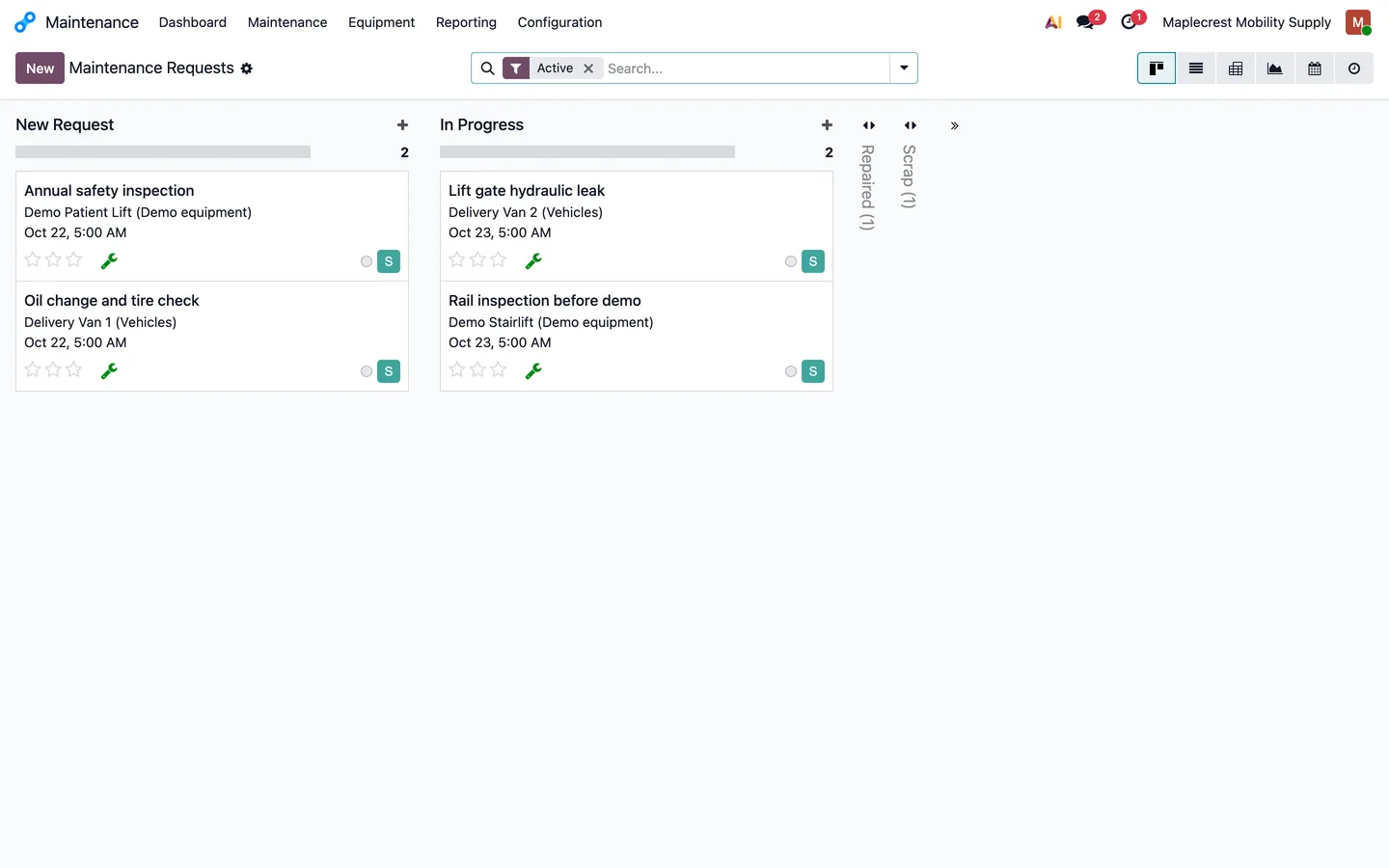
Task: Add a card in In Progress column
Action: 827,125
